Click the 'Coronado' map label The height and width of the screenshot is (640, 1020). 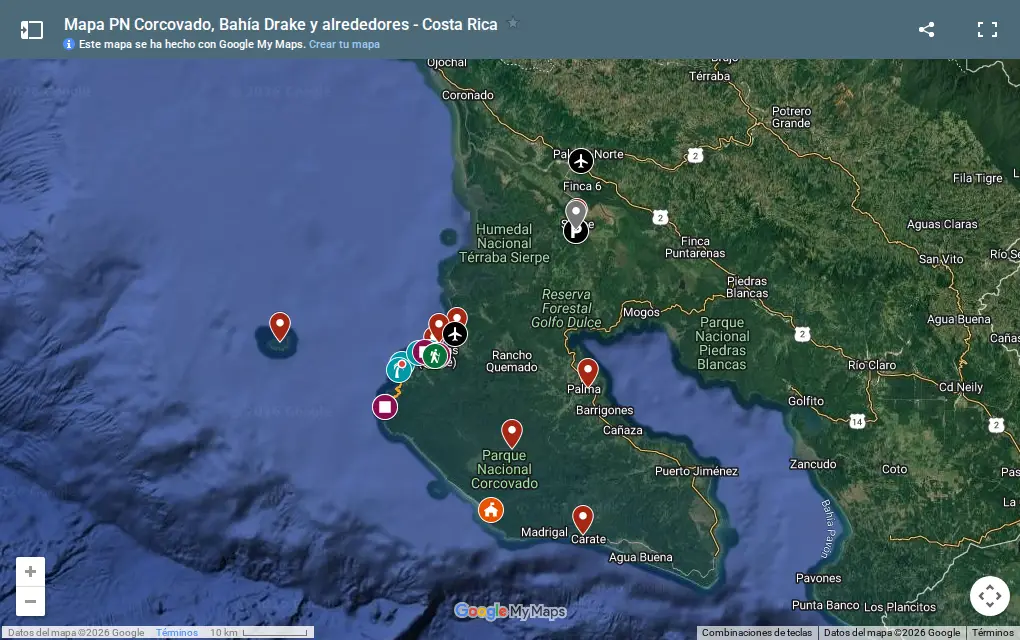[x=468, y=95]
